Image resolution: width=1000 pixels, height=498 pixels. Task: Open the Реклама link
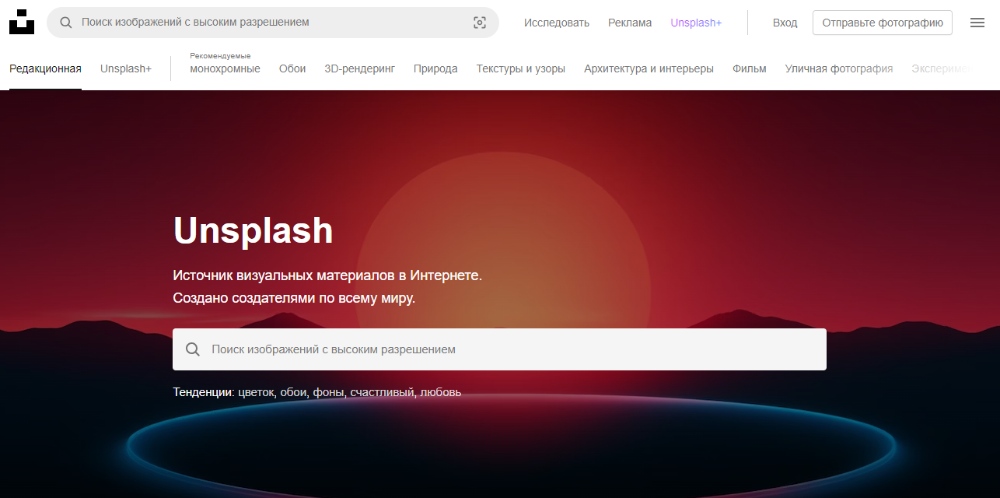click(630, 22)
